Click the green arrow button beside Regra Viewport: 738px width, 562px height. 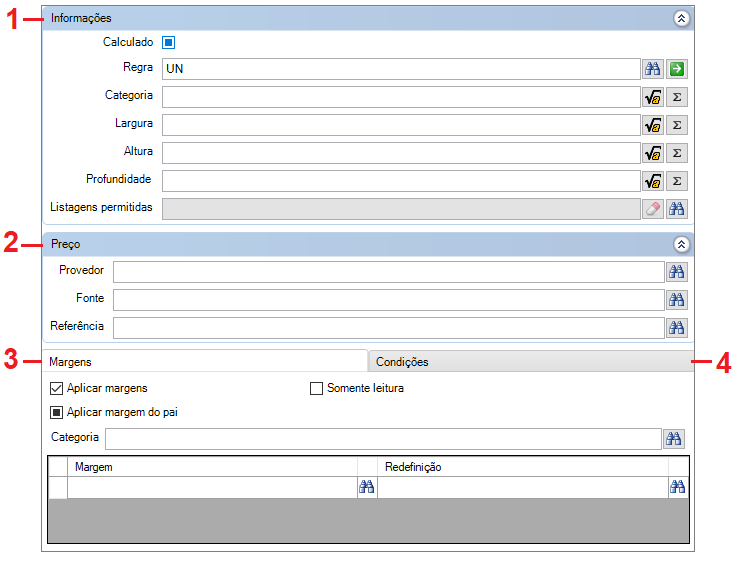pos(677,69)
